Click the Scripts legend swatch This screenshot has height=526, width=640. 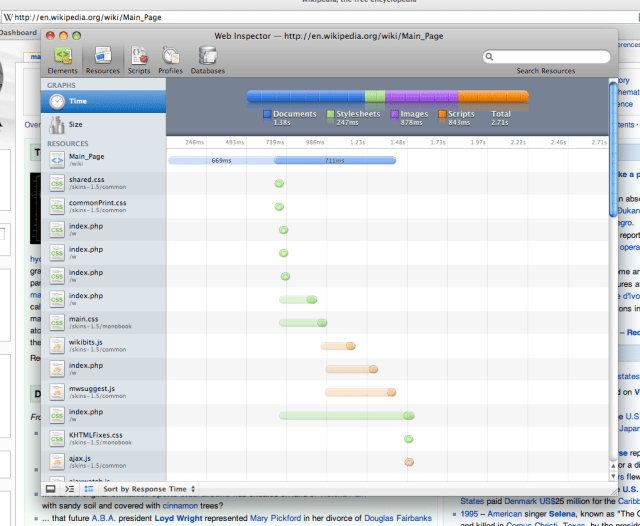[x=442, y=114]
